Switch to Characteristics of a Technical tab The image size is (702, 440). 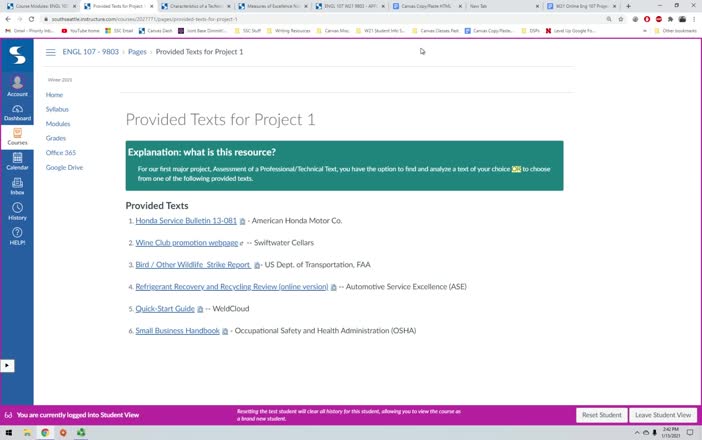196,6
